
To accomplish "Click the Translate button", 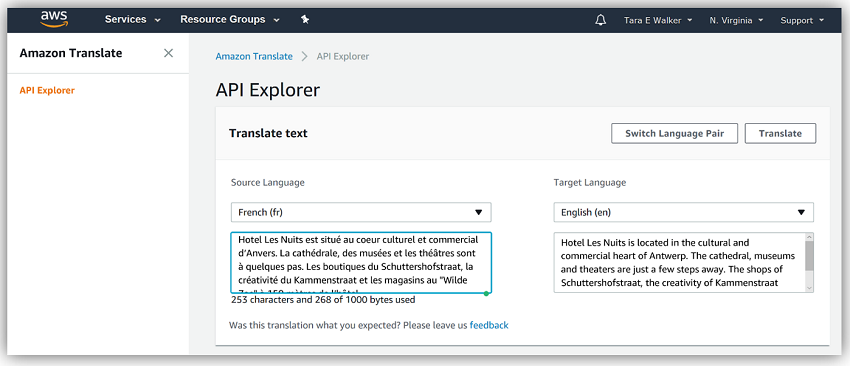I will point(780,133).
